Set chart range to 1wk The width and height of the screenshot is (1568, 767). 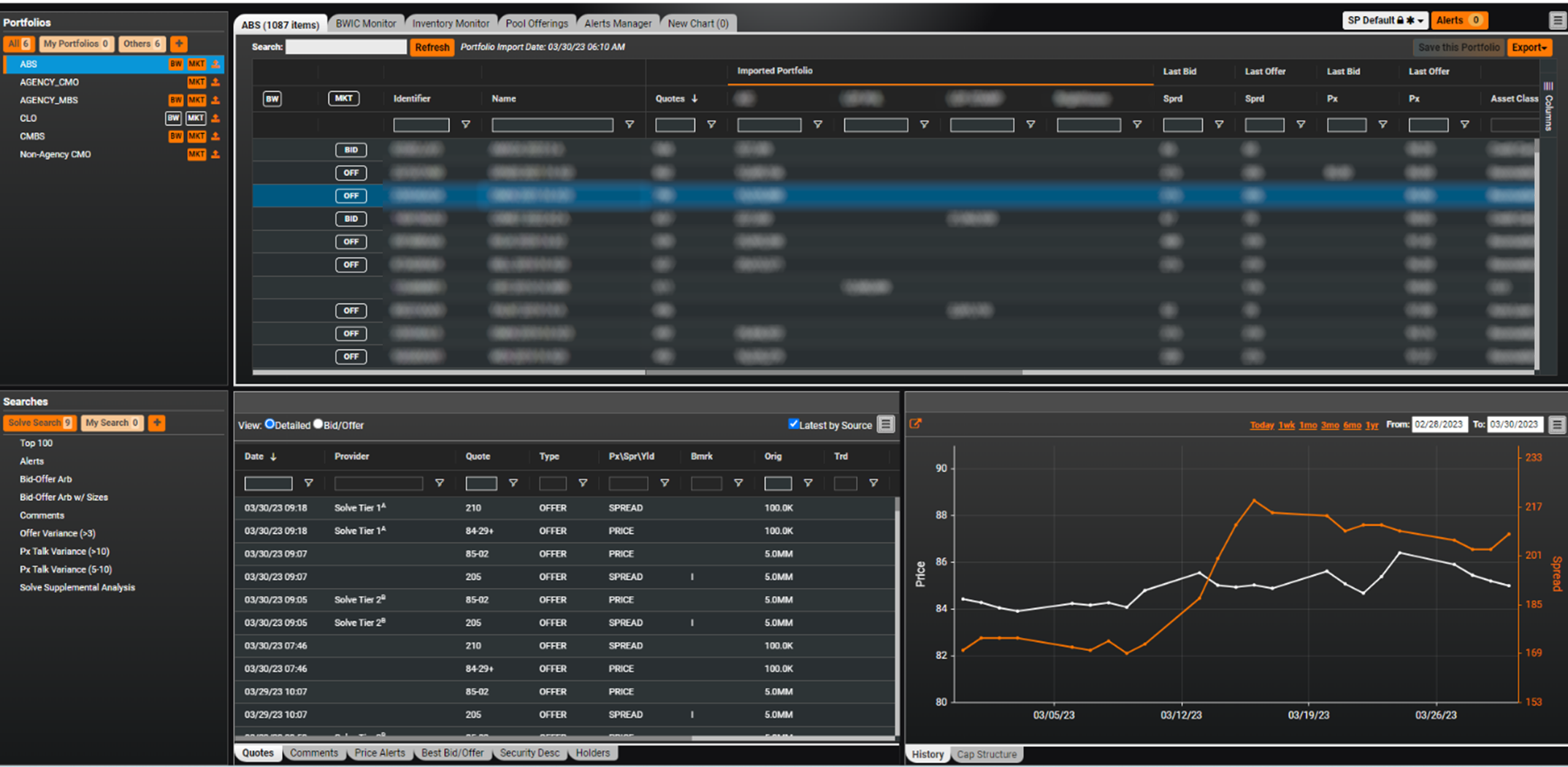point(1286,425)
